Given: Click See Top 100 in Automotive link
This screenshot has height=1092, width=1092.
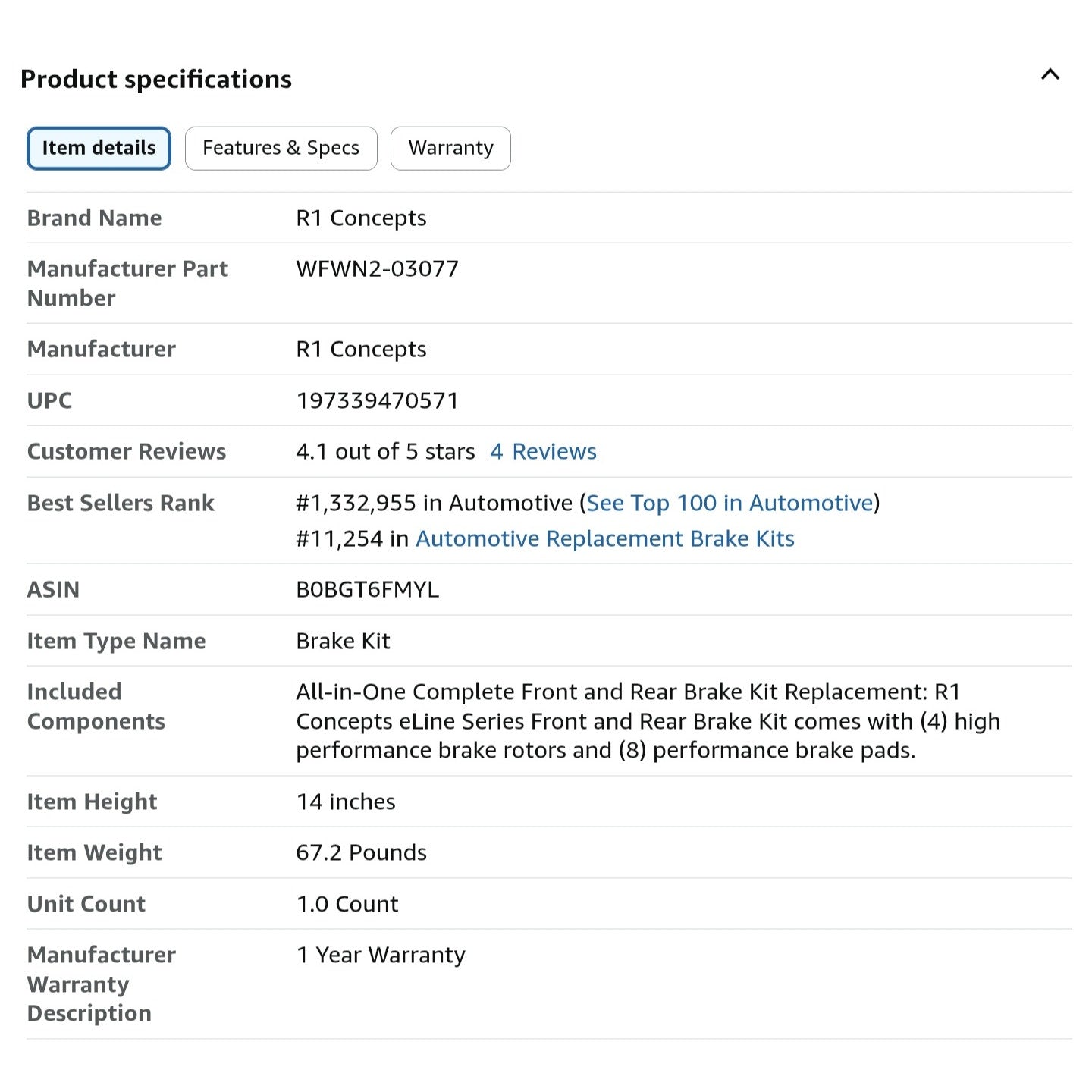Looking at the screenshot, I should [x=730, y=504].
